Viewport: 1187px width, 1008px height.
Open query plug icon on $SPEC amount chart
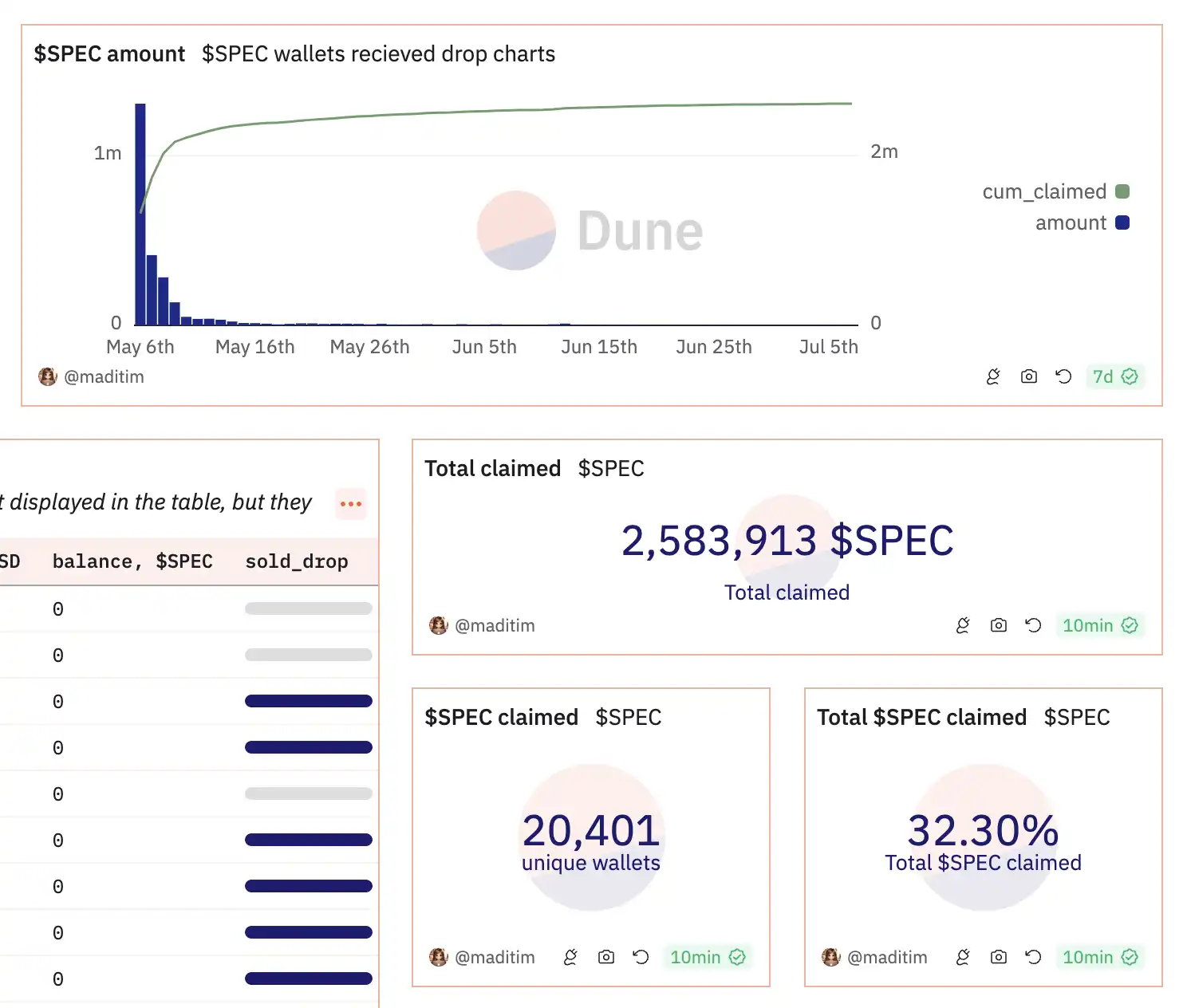click(993, 376)
